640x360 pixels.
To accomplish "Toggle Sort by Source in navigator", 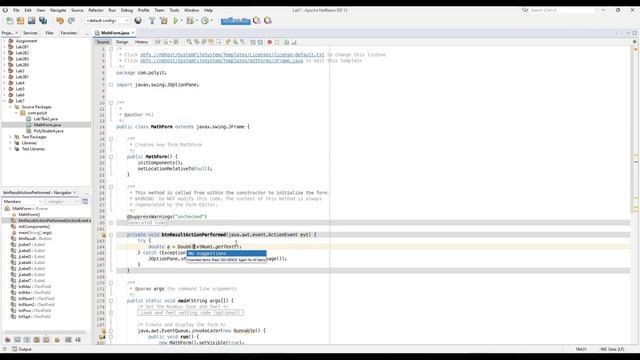I will click(x=78, y=340).
